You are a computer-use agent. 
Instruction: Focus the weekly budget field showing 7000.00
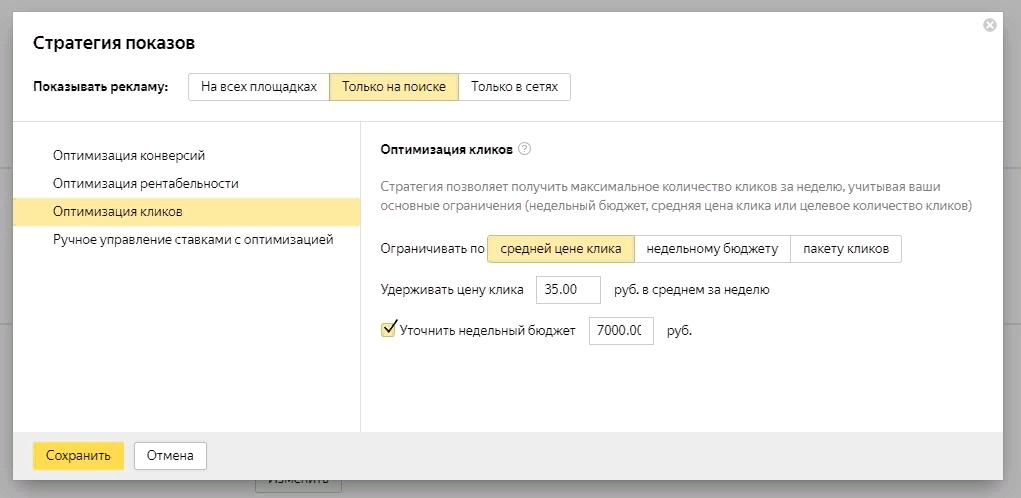click(x=620, y=331)
